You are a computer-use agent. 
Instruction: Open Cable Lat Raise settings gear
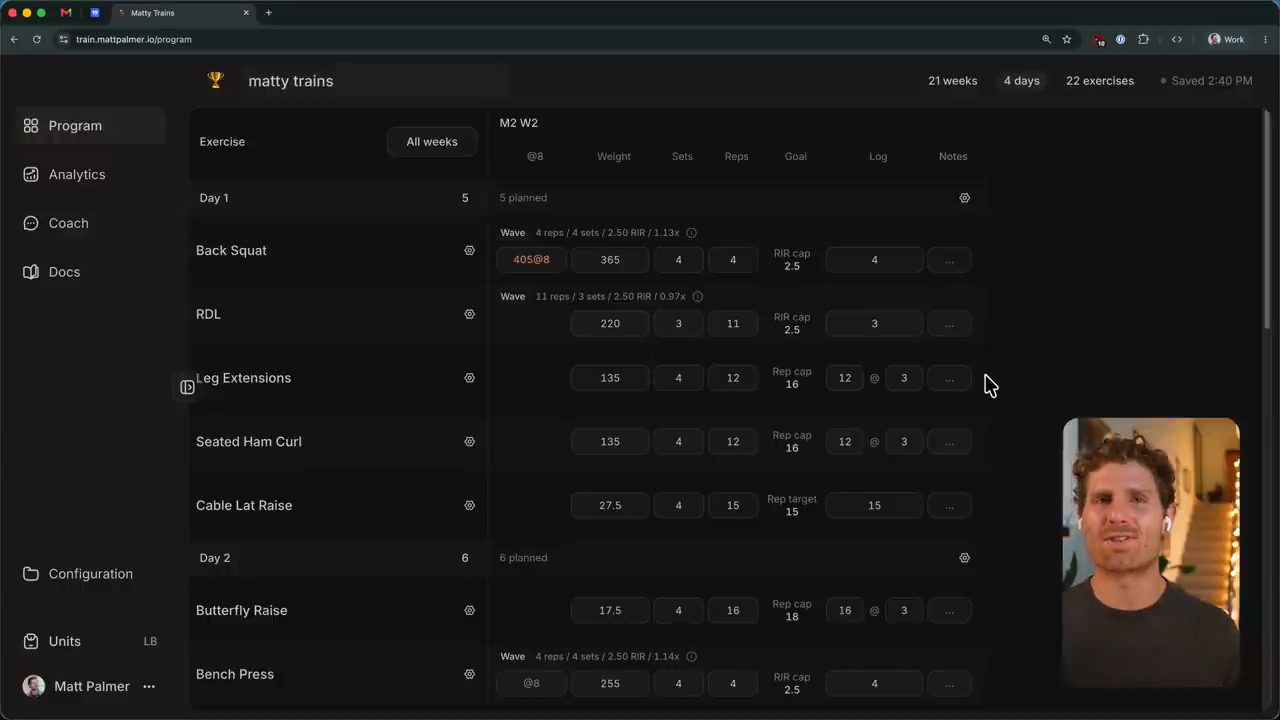[x=469, y=505]
